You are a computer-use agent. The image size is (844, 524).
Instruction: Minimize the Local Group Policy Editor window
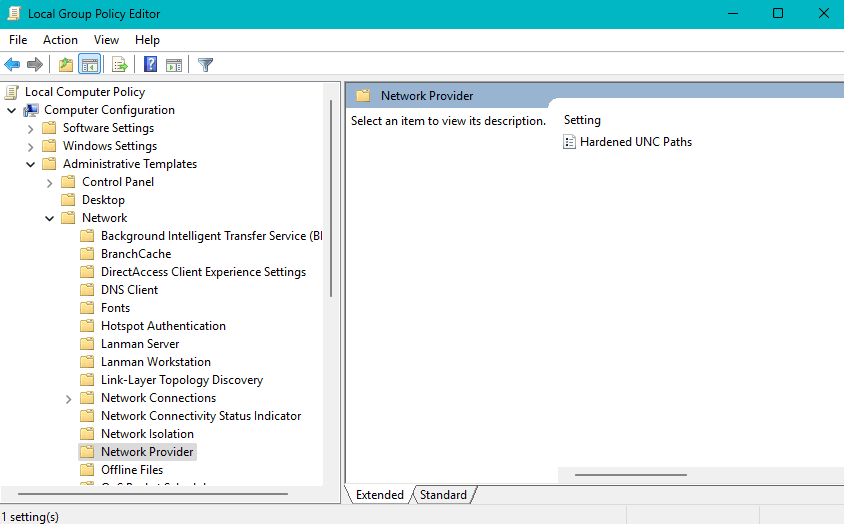pos(733,13)
